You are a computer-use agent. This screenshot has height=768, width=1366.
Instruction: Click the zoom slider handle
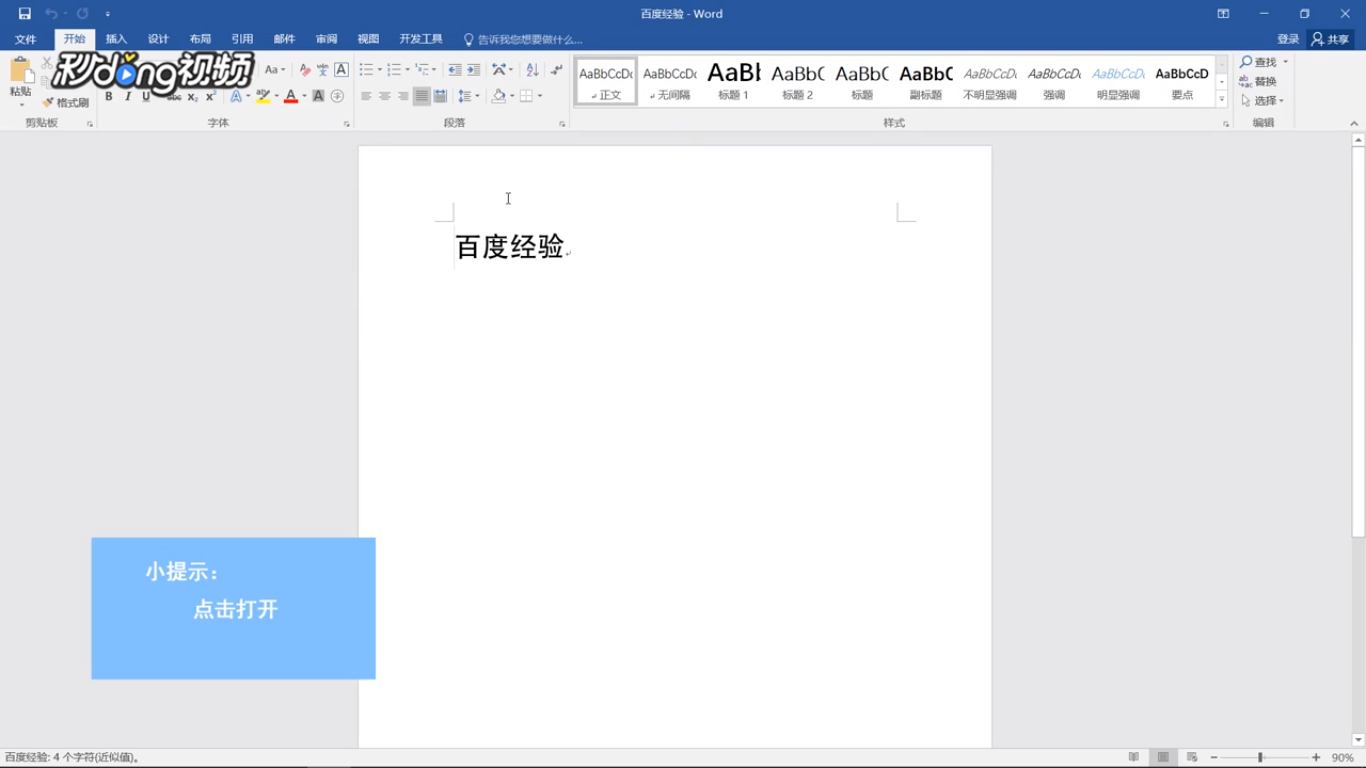[x=1260, y=758]
